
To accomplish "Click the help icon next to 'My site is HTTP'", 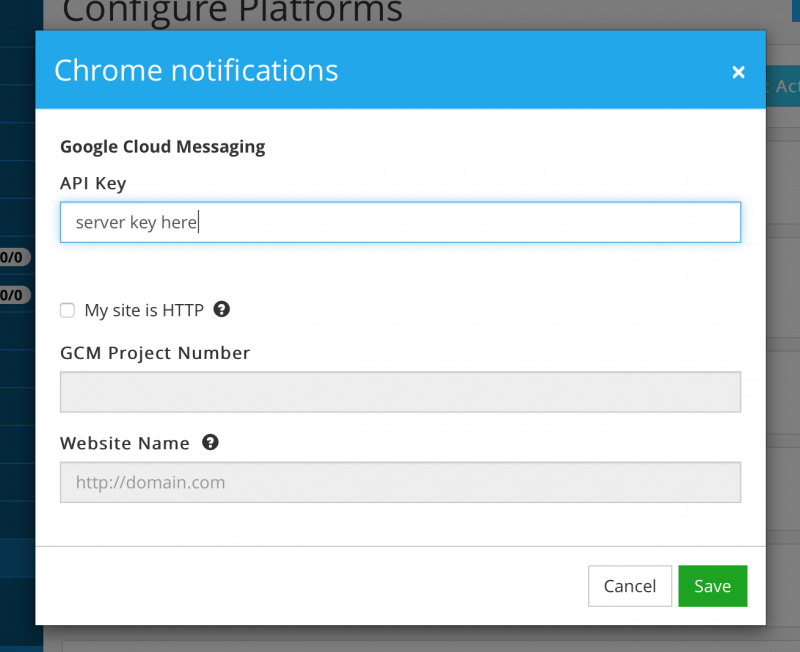I will tap(221, 310).
